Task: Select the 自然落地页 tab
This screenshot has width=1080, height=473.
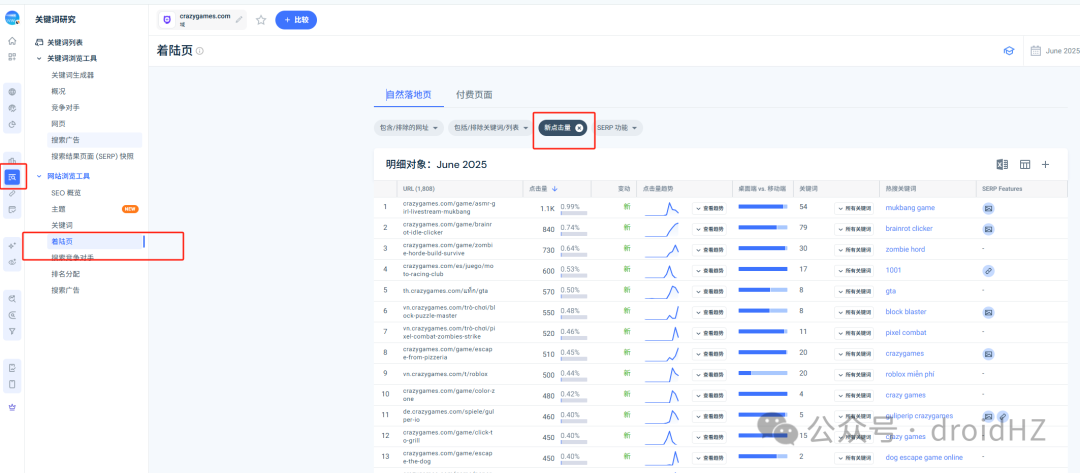Action: point(408,95)
